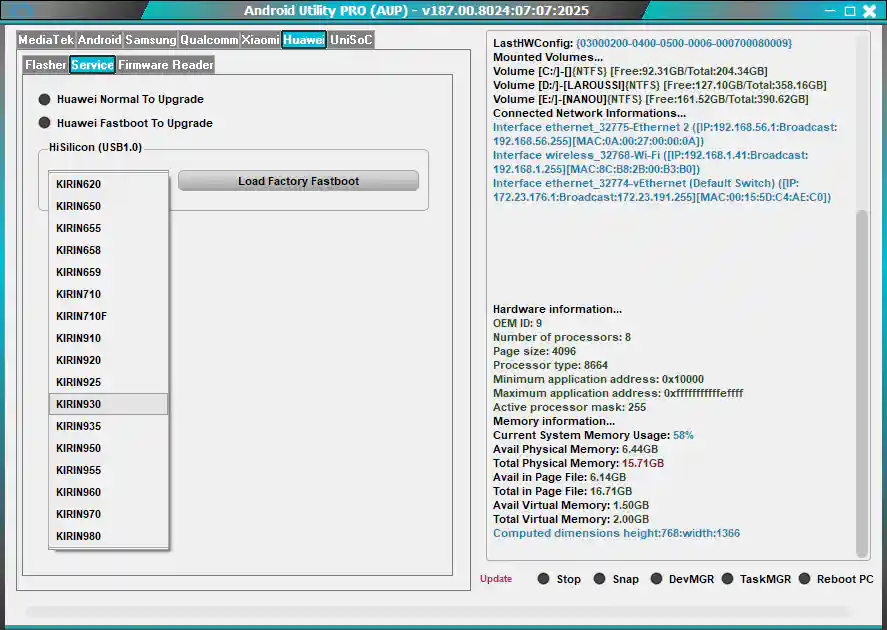Pick KIRIN980 at the list bottom

(x=109, y=537)
